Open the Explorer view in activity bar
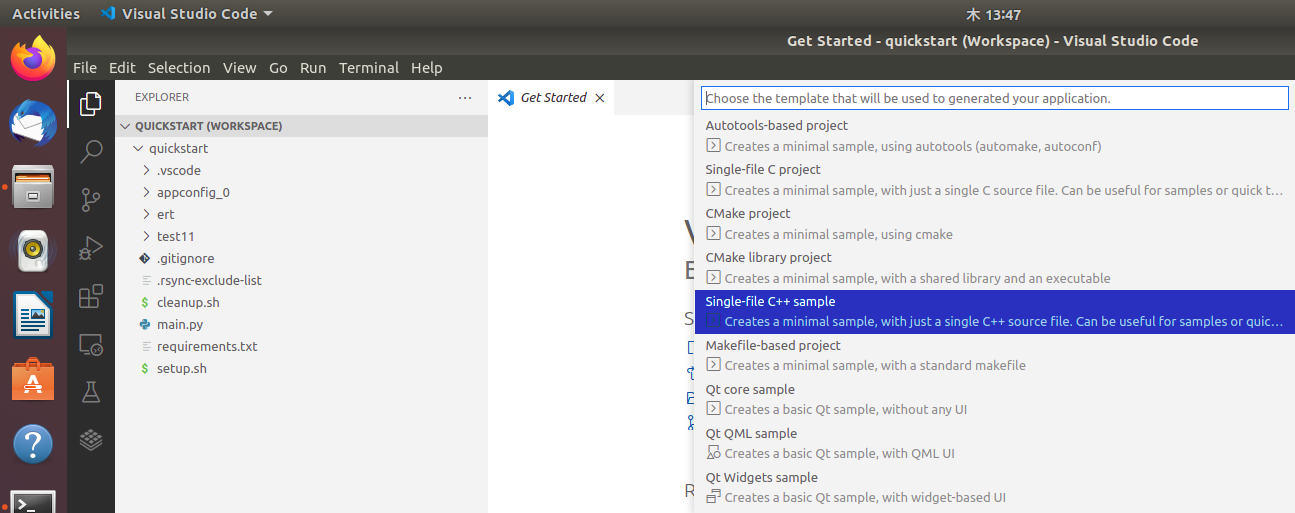 point(91,103)
